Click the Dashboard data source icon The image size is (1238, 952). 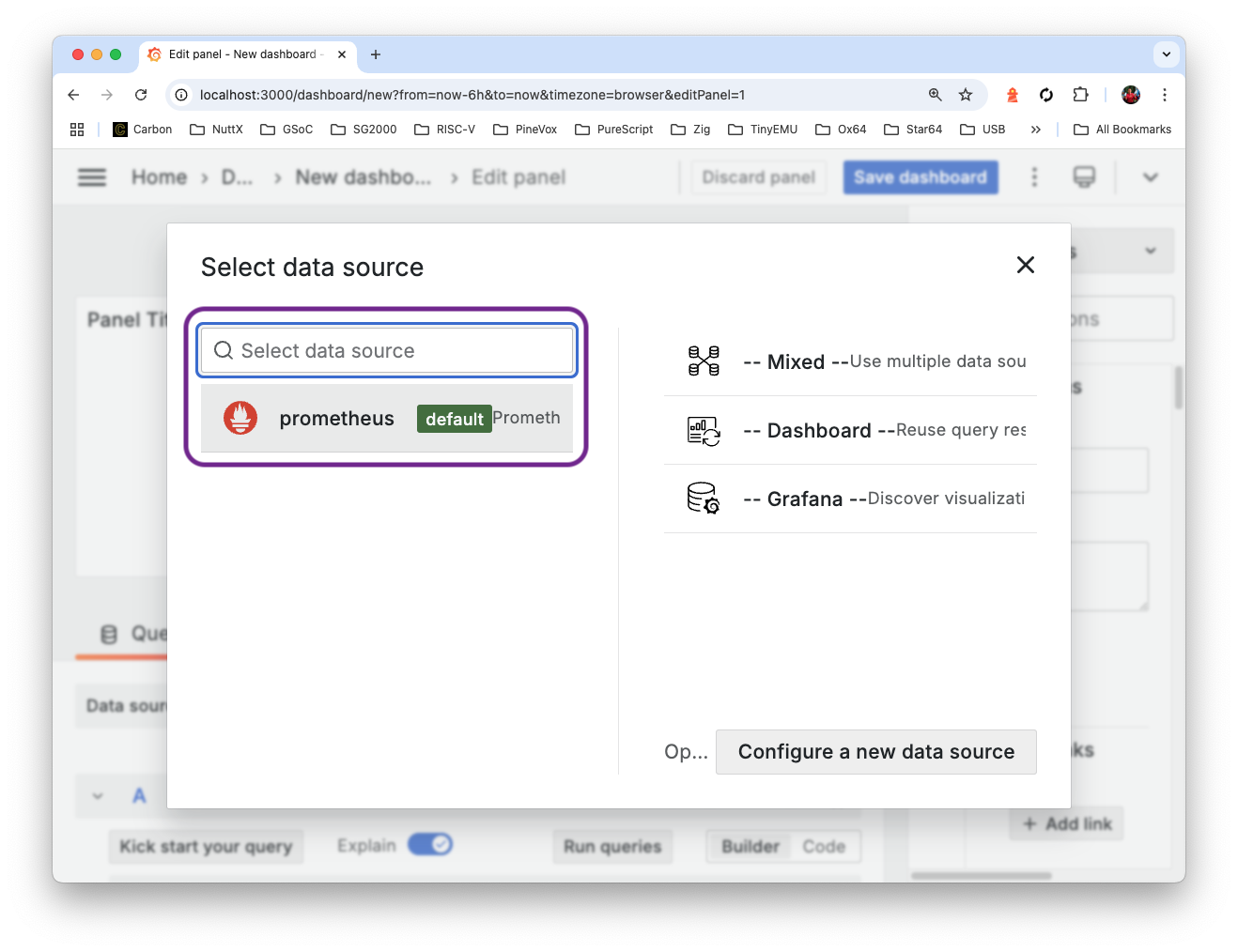[x=704, y=431]
